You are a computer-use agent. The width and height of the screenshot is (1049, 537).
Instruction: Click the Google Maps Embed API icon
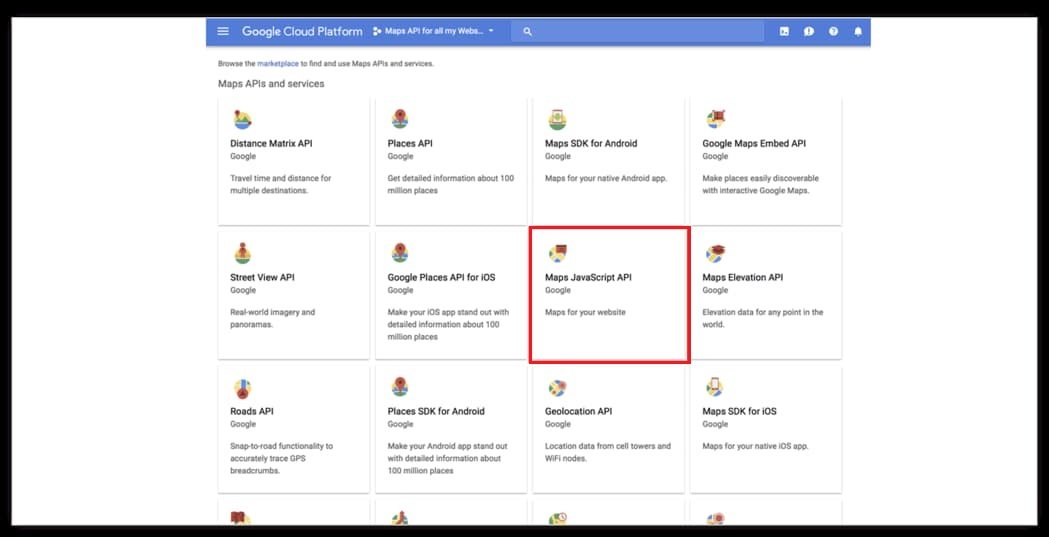click(715, 120)
